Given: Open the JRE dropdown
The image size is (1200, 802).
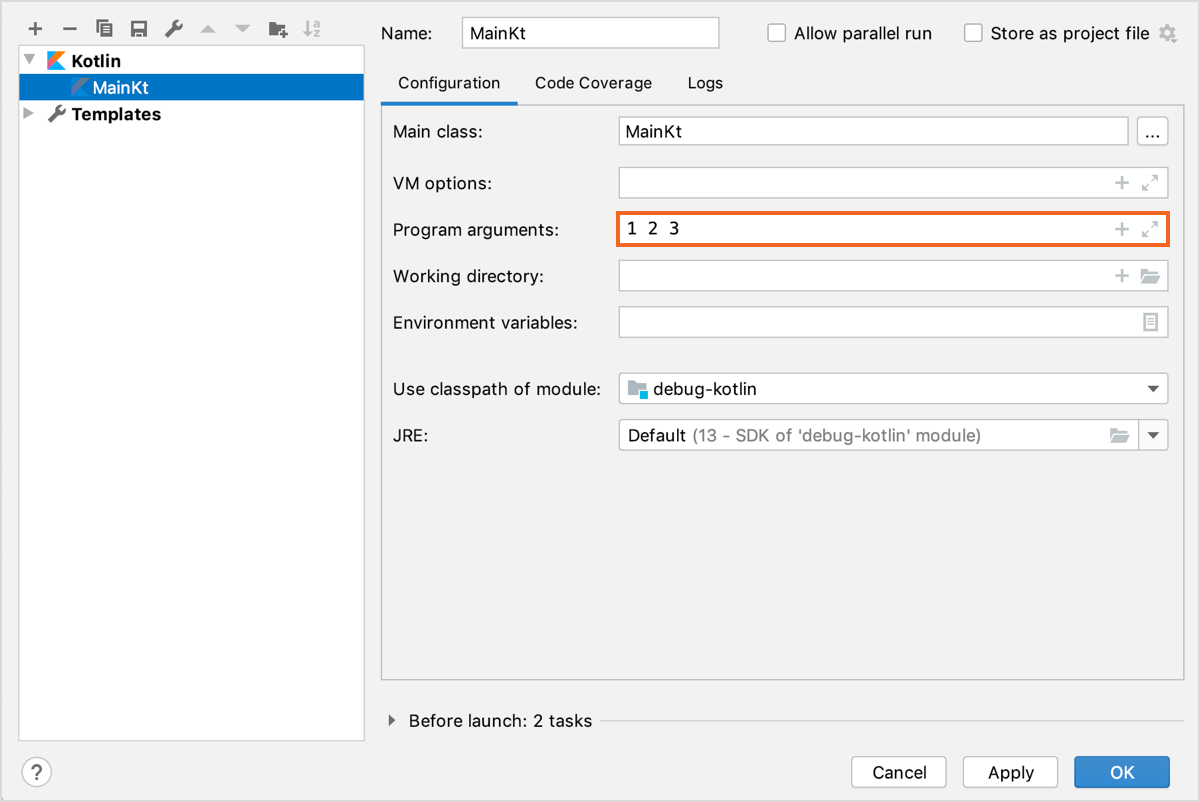Looking at the screenshot, I should [1154, 435].
